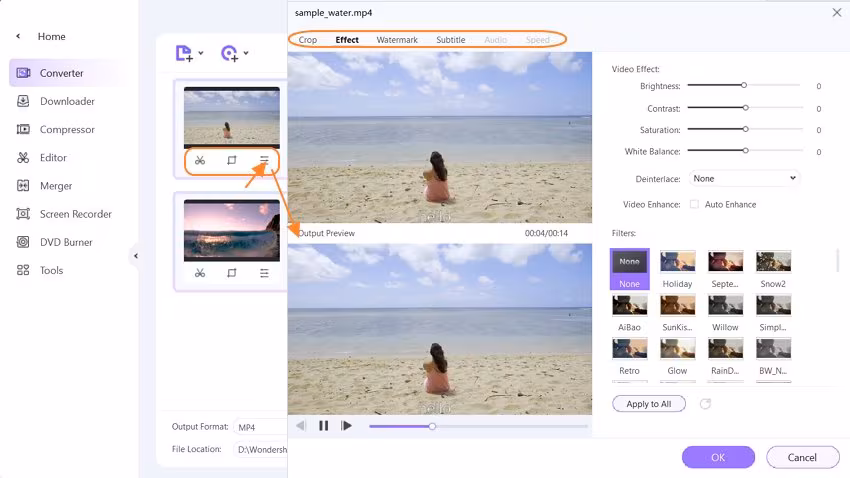The height and width of the screenshot is (478, 850).
Task: Go back with the arrow beside Home
Action: tap(18, 36)
